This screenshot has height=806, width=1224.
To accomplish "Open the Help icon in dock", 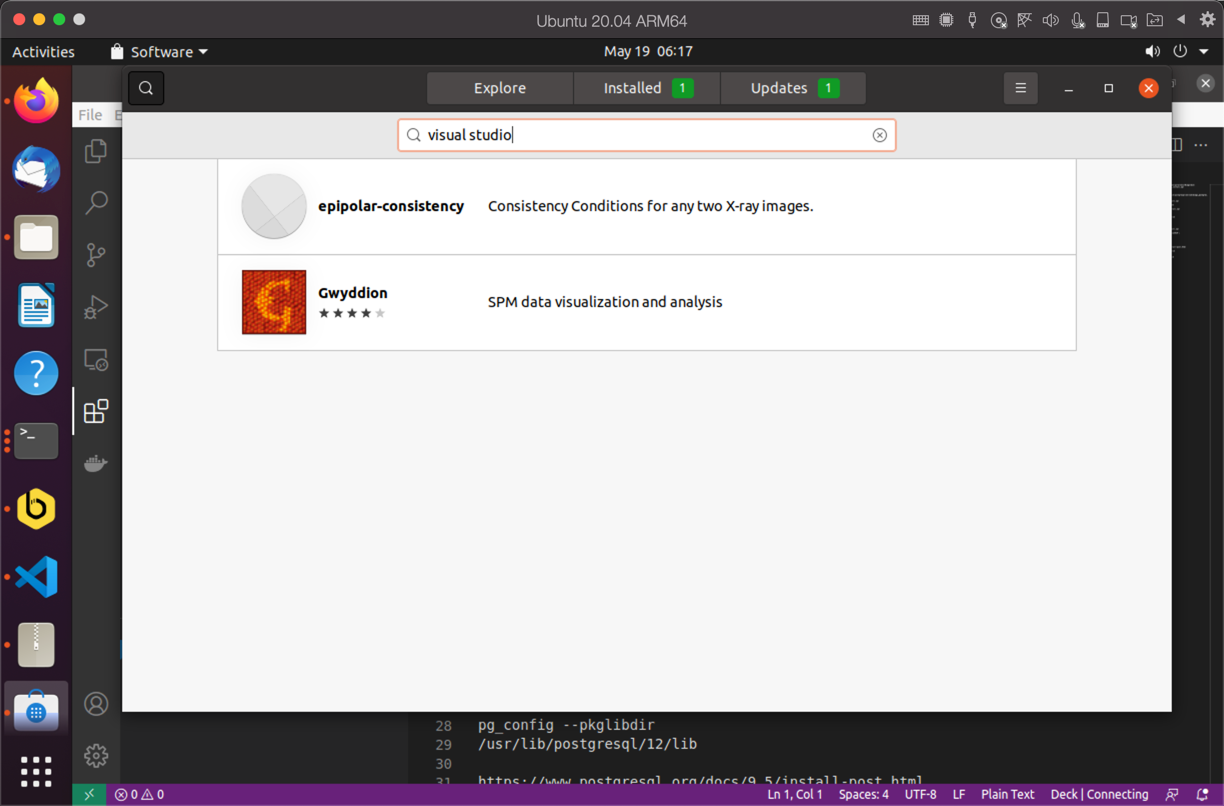I will coord(36,373).
